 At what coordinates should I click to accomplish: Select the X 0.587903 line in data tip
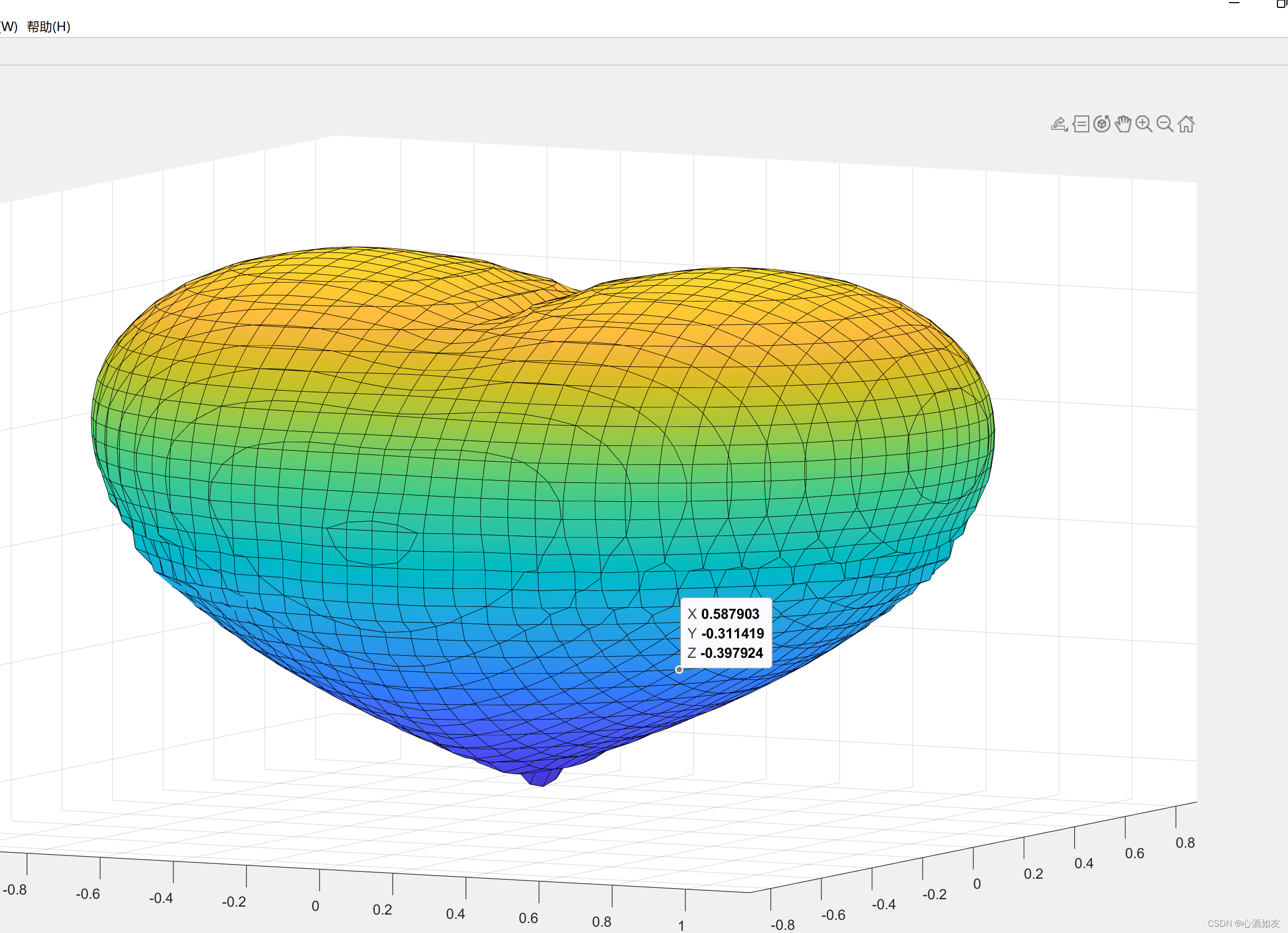click(723, 614)
